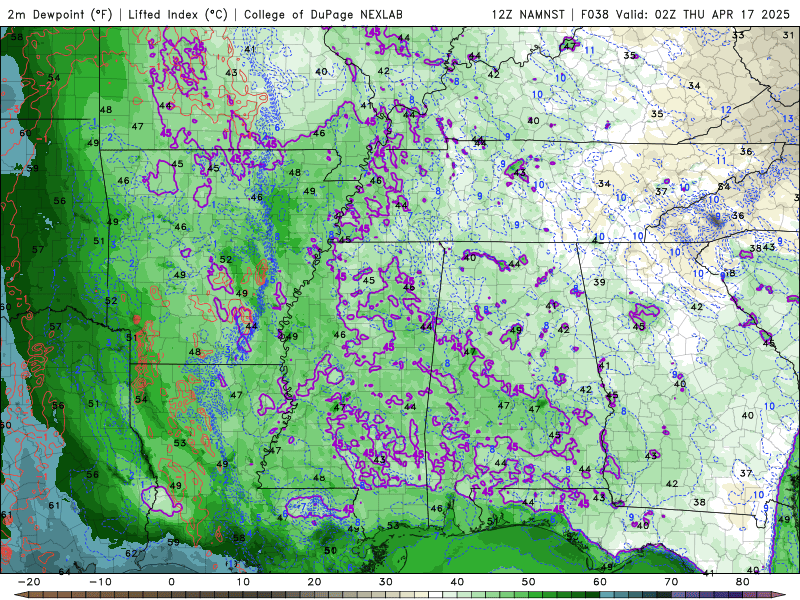The width and height of the screenshot is (800, 600).
Task: Click the "College of DuPage NEXLAB" label
Action: click(323, 14)
